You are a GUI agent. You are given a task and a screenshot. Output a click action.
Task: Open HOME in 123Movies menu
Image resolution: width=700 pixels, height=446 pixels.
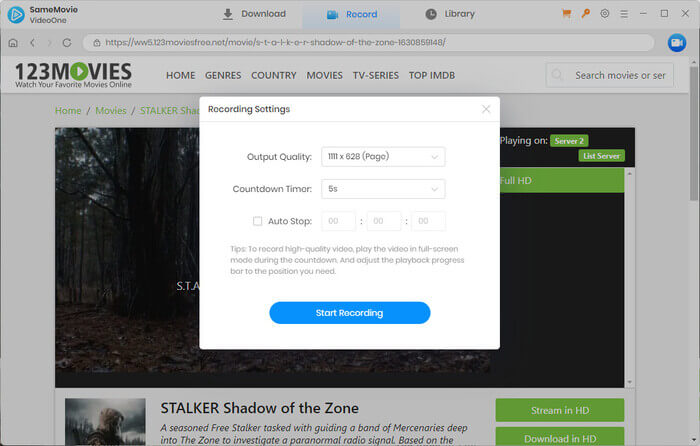tap(180, 75)
